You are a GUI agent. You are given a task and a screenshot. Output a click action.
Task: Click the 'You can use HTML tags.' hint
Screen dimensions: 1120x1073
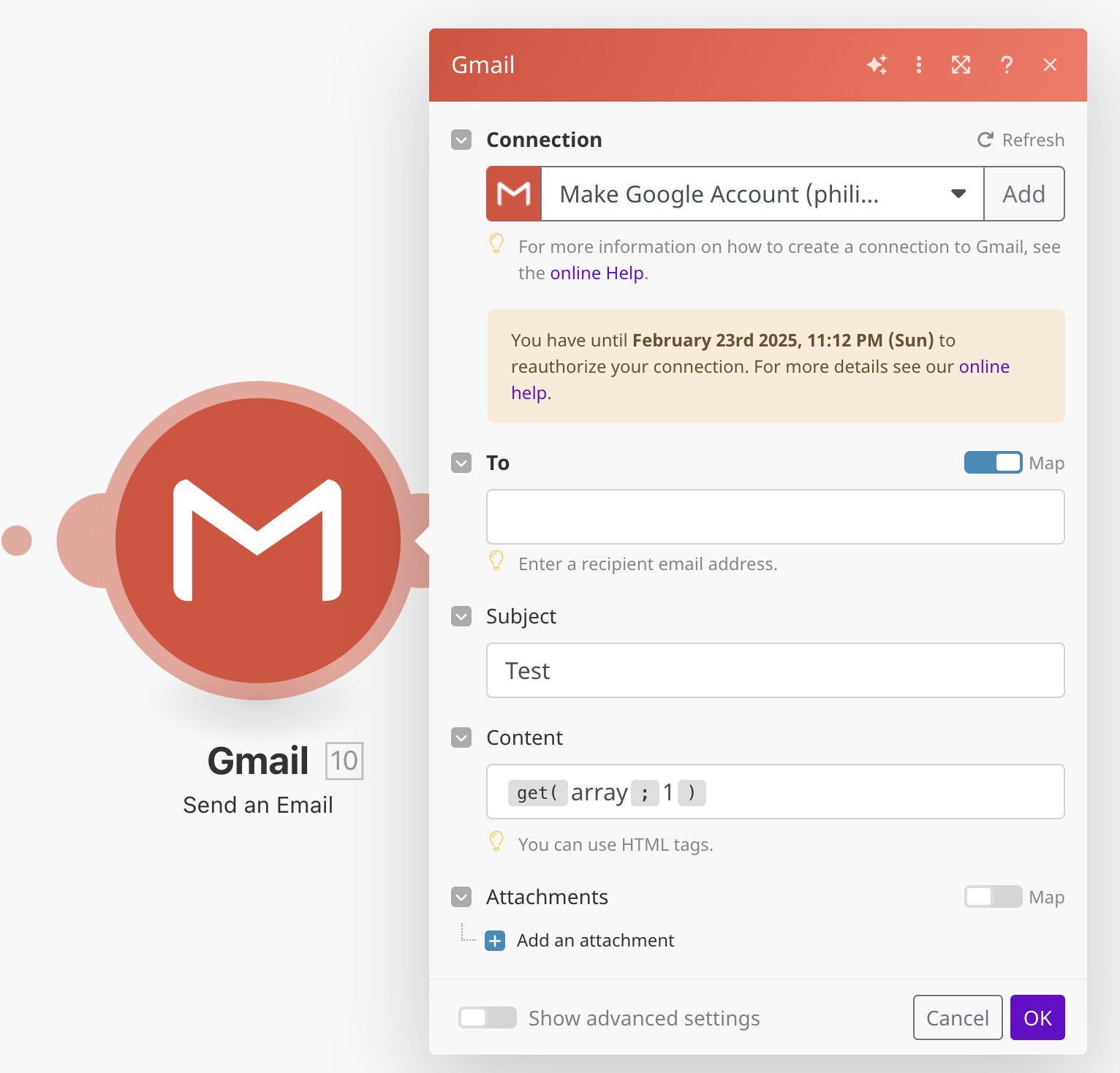616,844
